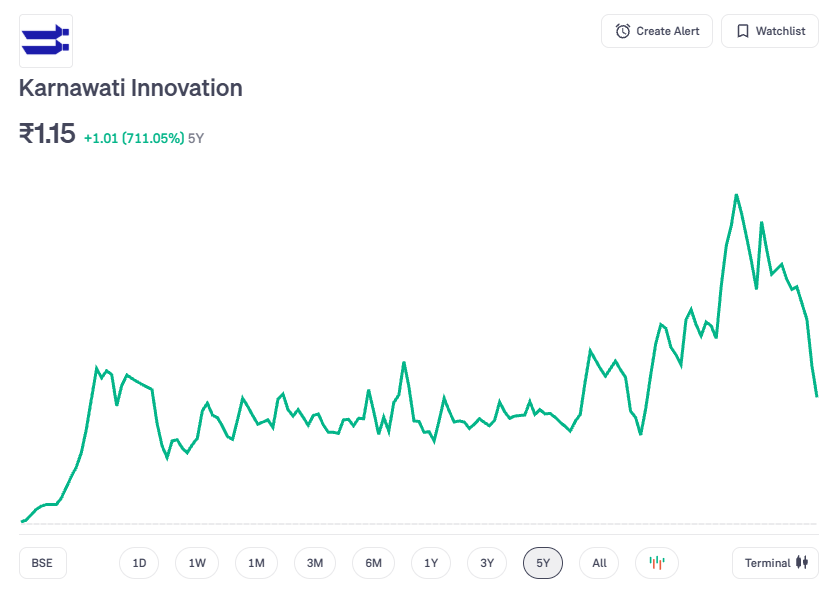Click the peak of the price line

point(736,195)
